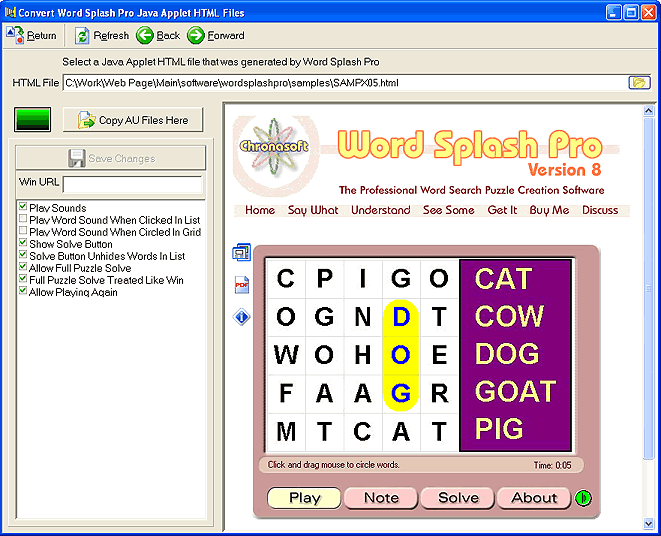
Task: Click the Copy AU Files Here button
Action: (133, 120)
